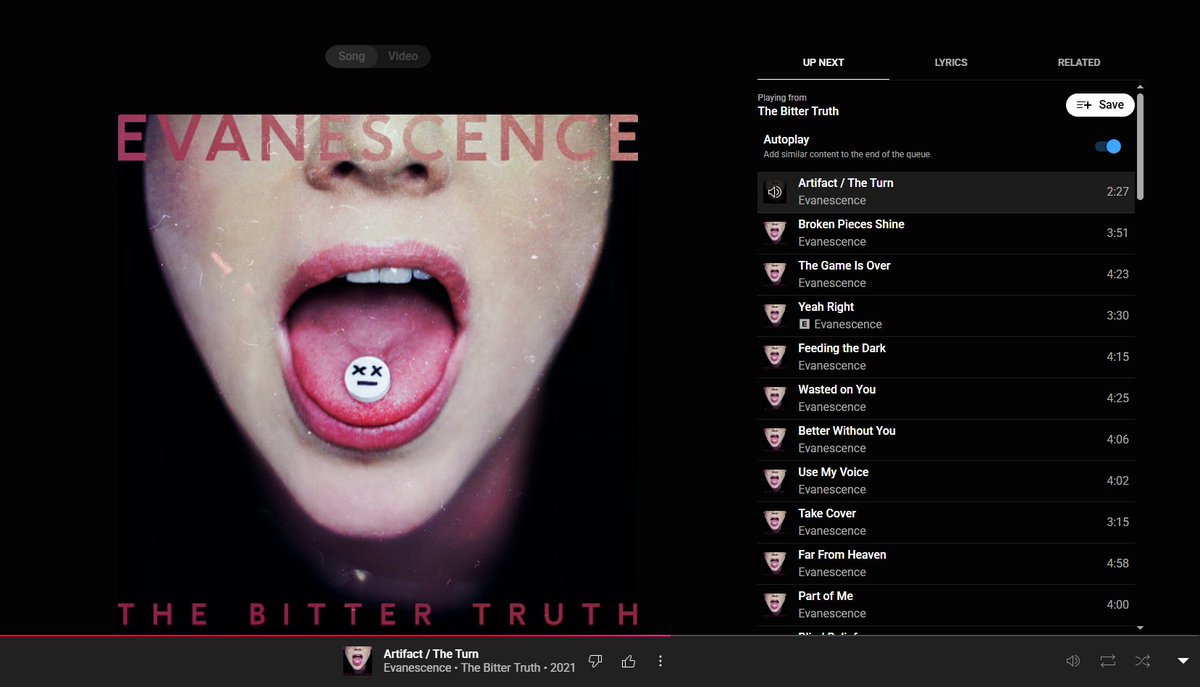Select the Feeding the Dark song title
The image size is (1200, 687).
842,348
